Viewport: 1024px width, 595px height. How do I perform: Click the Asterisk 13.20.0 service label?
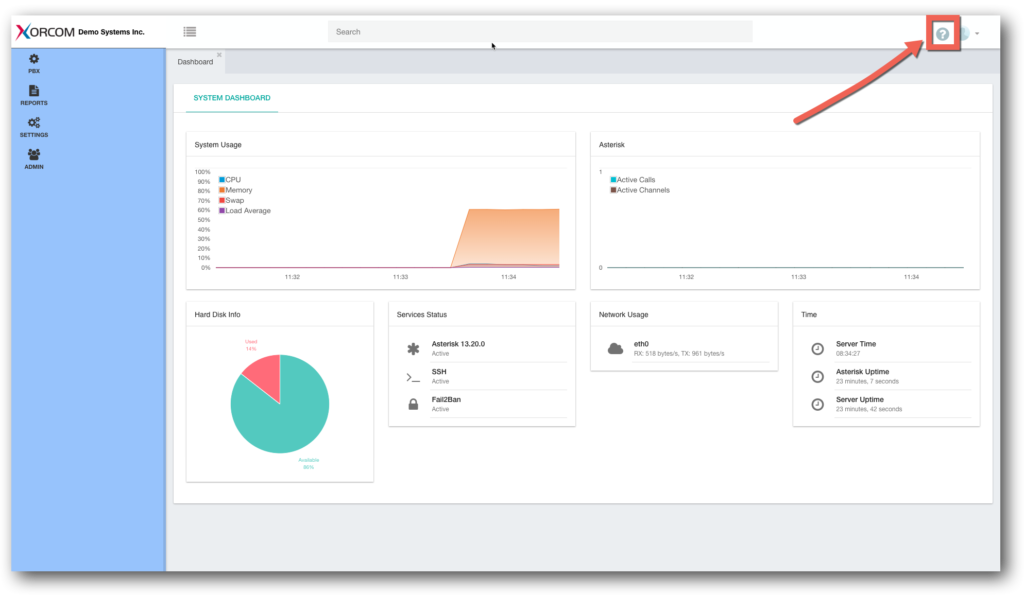458,344
